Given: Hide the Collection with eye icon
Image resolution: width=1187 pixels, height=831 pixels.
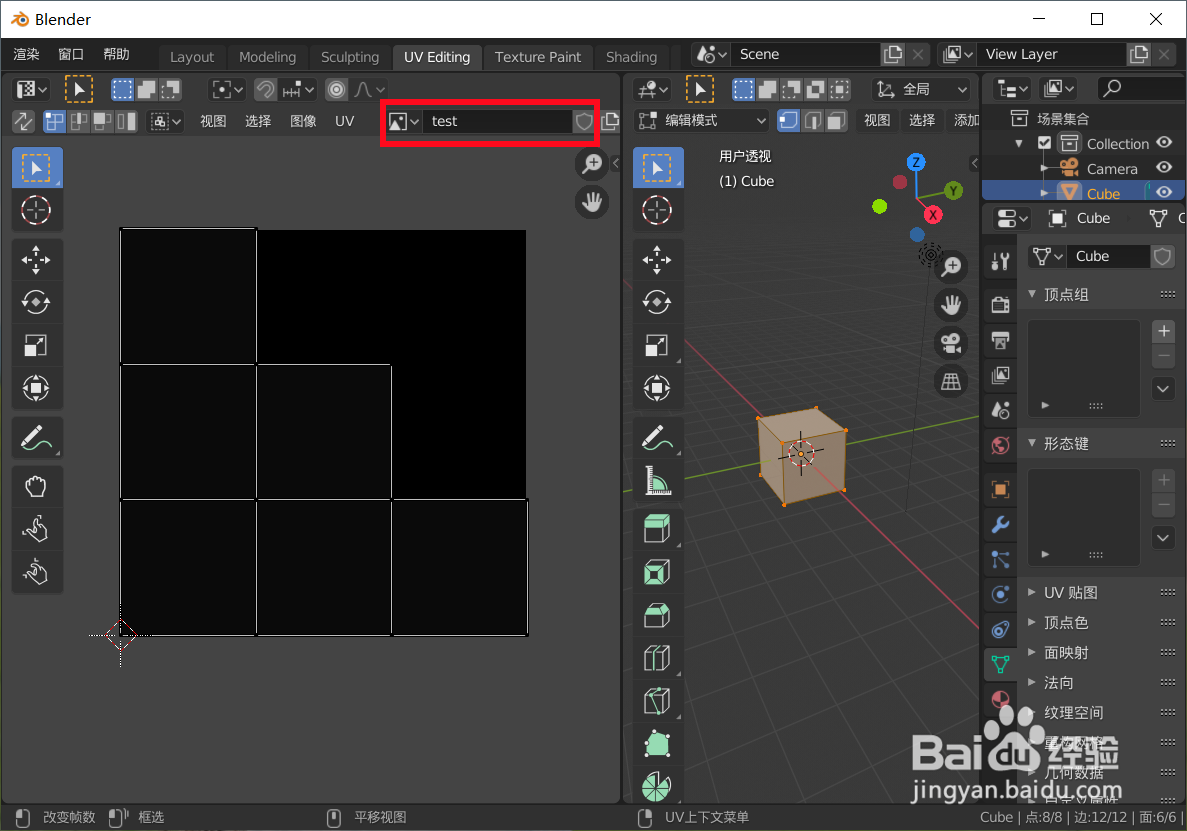Looking at the screenshot, I should (1164, 143).
